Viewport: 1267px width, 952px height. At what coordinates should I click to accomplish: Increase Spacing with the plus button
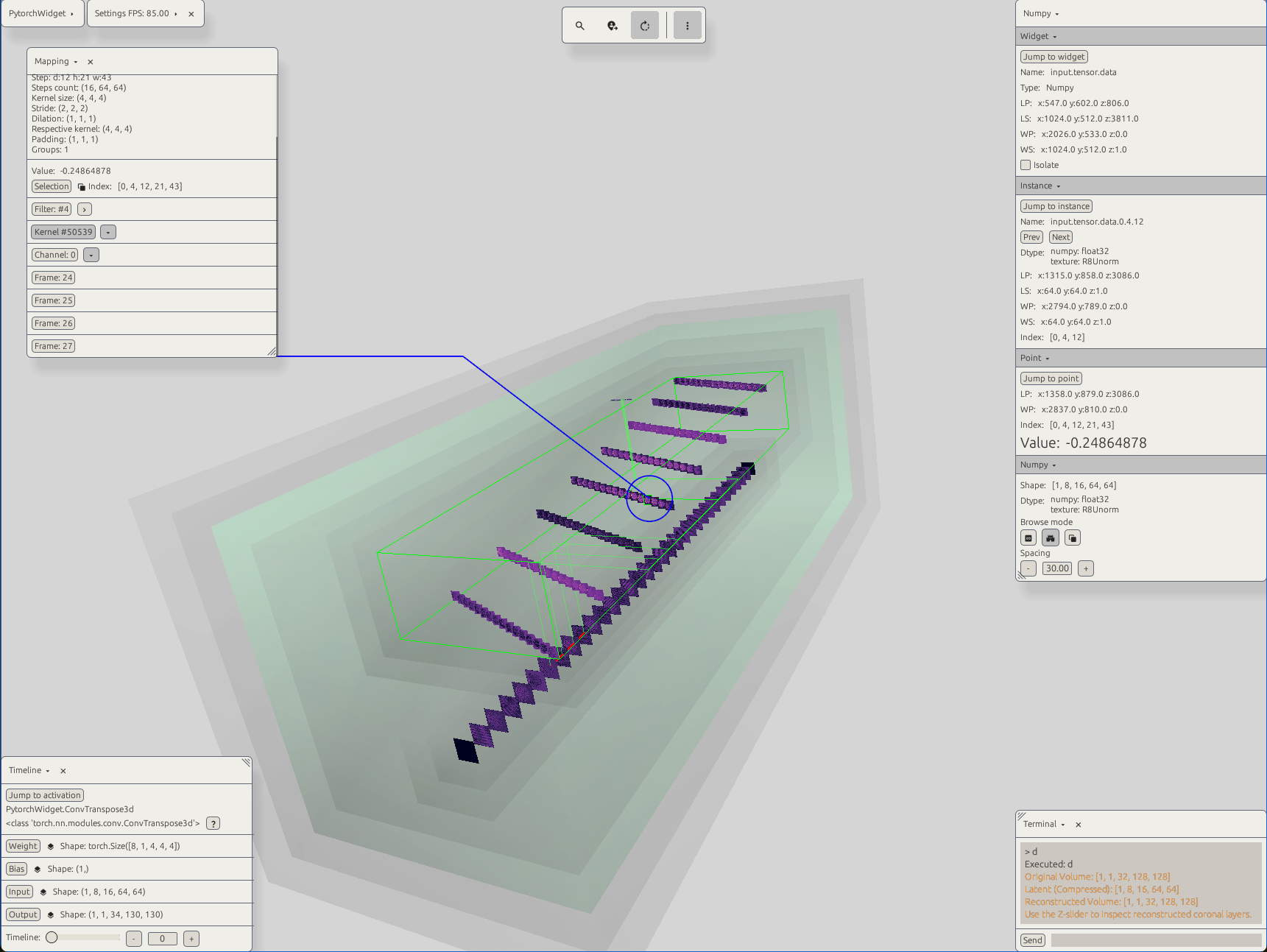point(1086,568)
